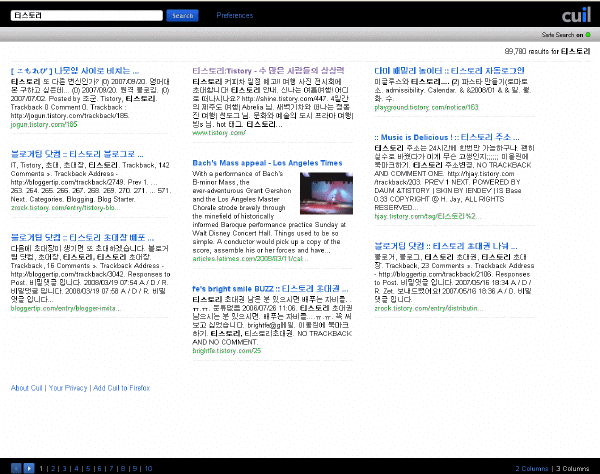
Task: Open fe's bright smile BUZZ result title
Action: pyautogui.click(x=270, y=288)
